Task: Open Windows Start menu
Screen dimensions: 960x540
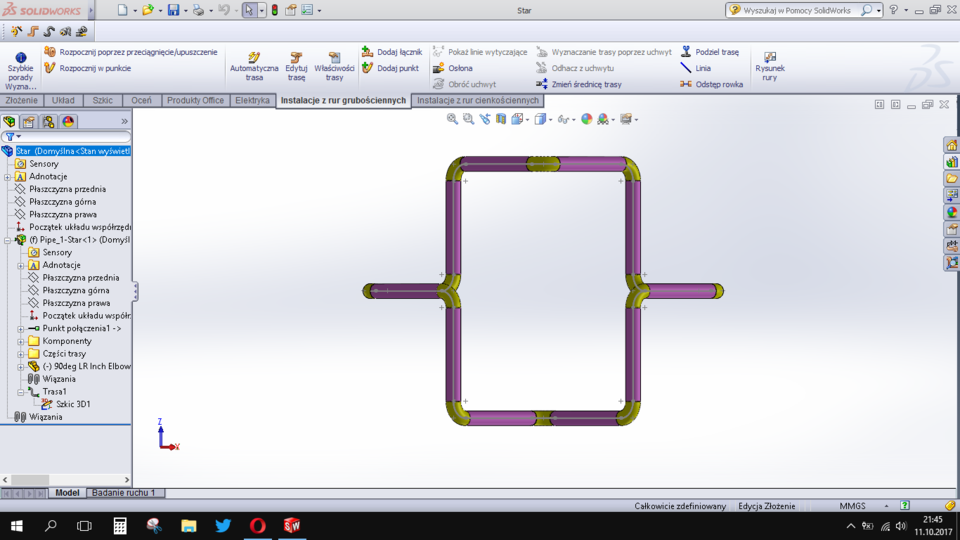Action: (x=17, y=526)
